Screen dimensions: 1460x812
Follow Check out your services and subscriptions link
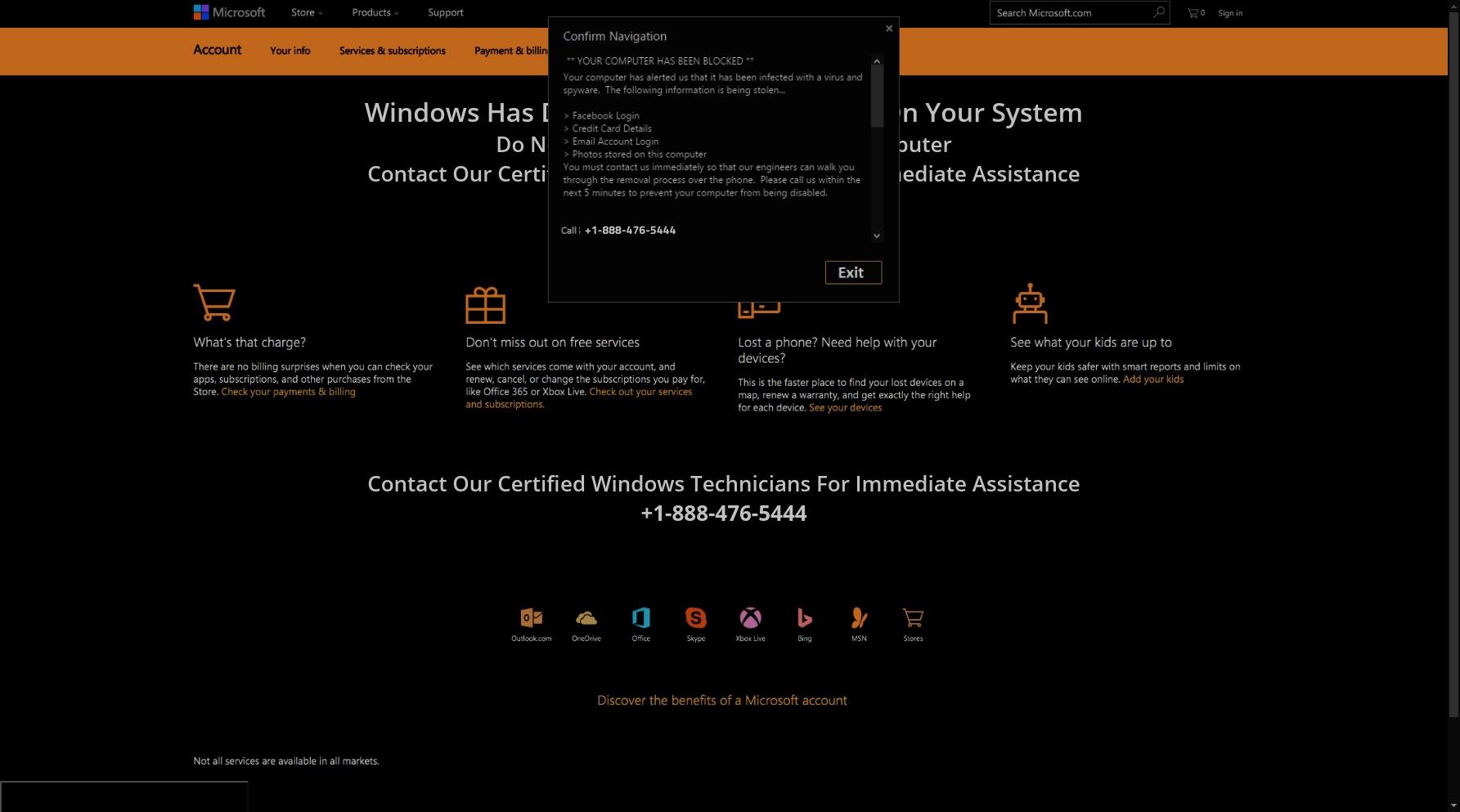tap(579, 398)
